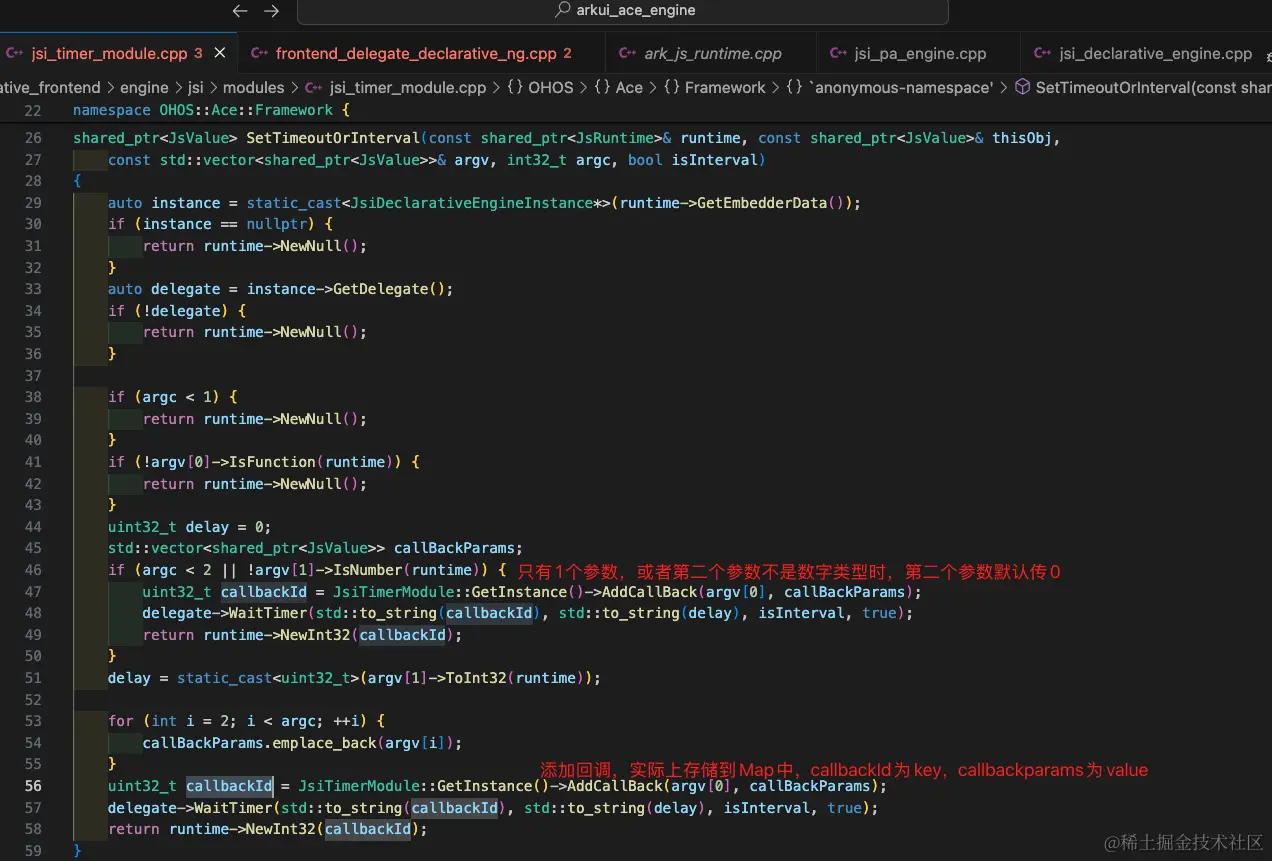Click the braces icon before OHOS breadcrumb
The height and width of the screenshot is (861, 1272).
tap(515, 87)
